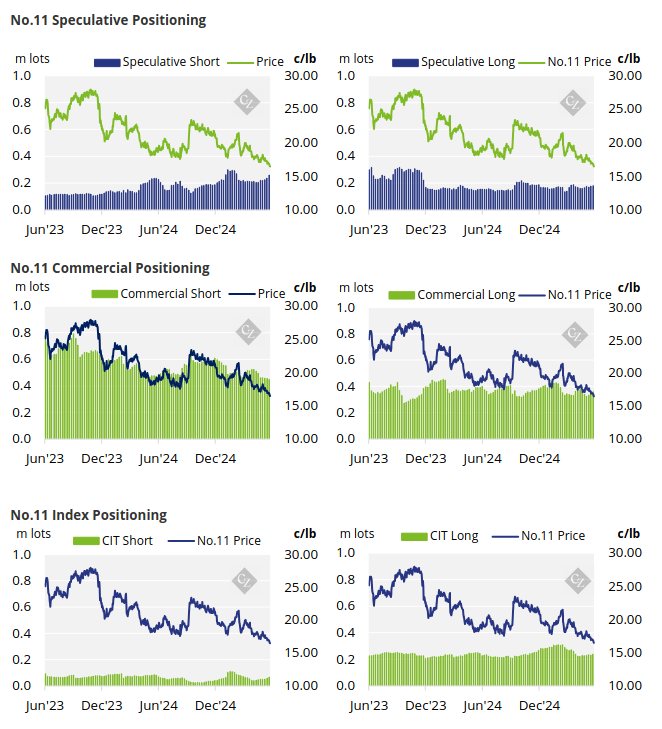The width and height of the screenshot is (662, 729).
Task: Click No.11 Price legend in CIT Short chart
Action: click(x=229, y=541)
